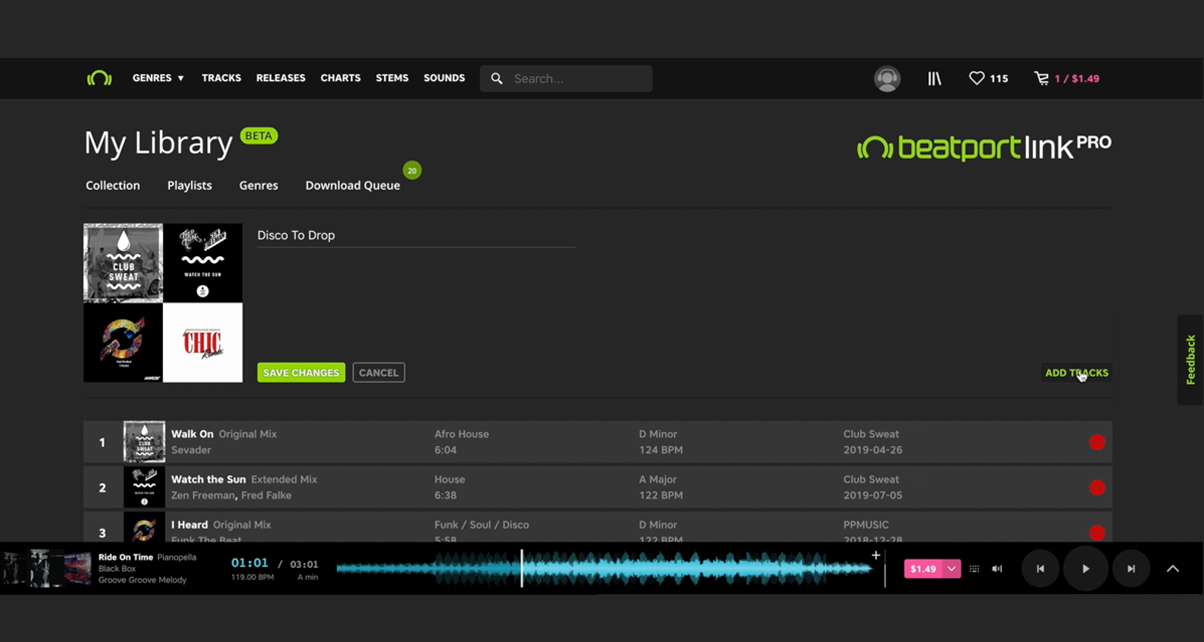Click Club Sweat label on Walk On row
Viewport: 1204px width, 642px height.
pos(871,434)
